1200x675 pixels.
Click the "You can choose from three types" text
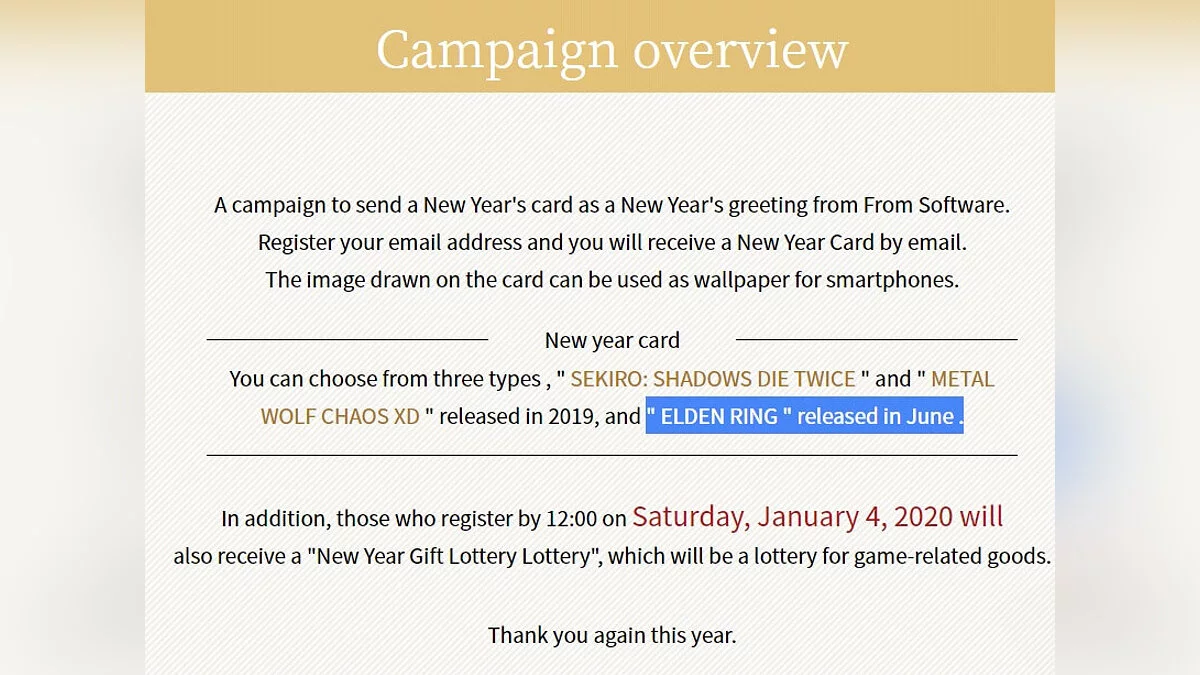[385, 379]
